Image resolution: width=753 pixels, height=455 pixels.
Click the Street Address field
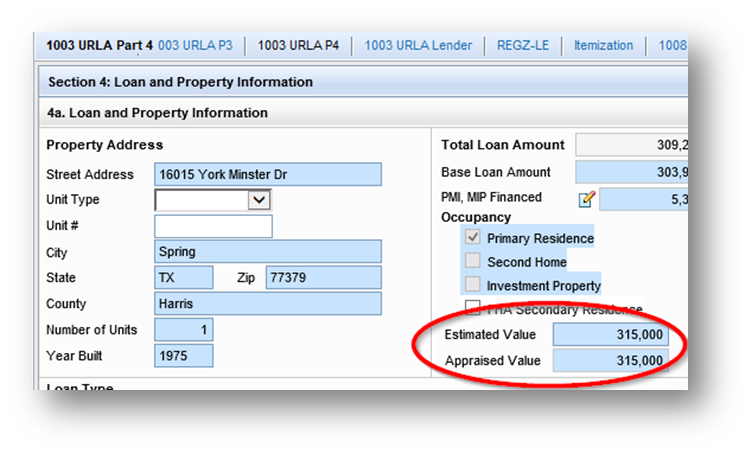coord(268,174)
